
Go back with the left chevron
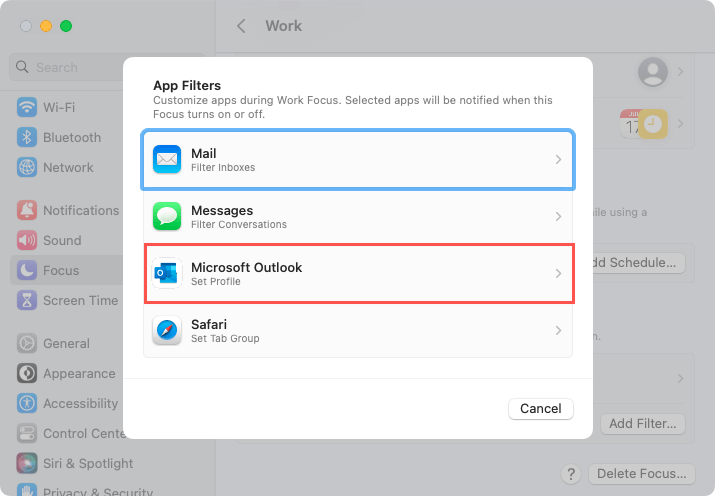pos(241,26)
